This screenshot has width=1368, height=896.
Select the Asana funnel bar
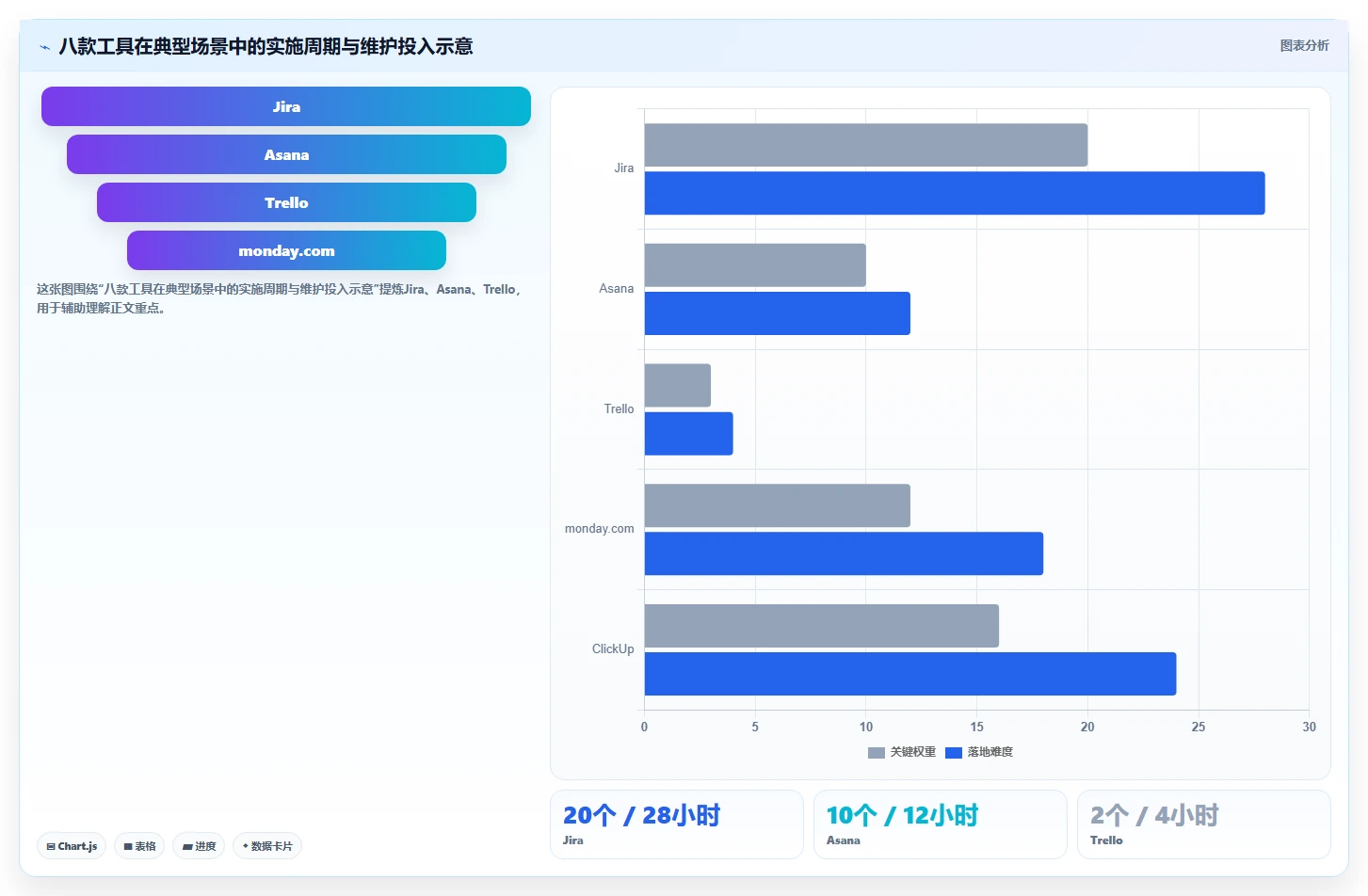point(286,154)
